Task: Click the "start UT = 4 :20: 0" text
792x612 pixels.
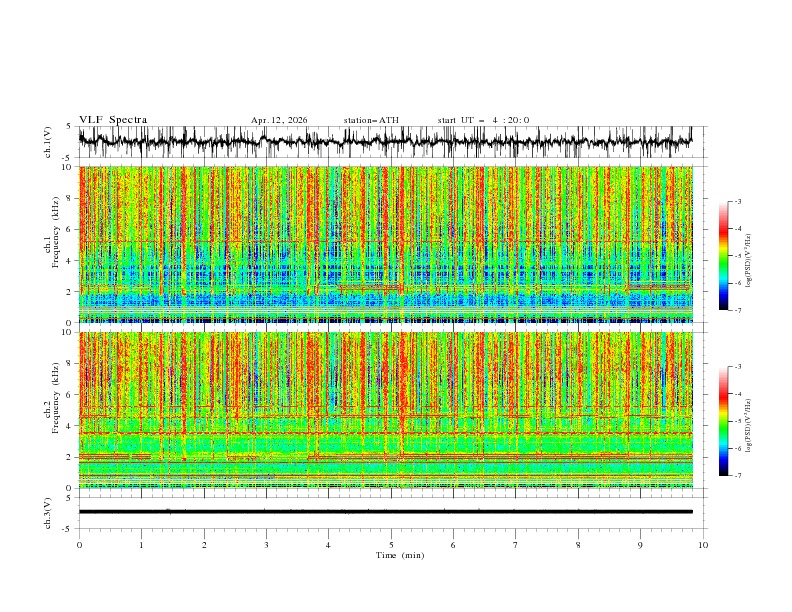Action: 483,120
